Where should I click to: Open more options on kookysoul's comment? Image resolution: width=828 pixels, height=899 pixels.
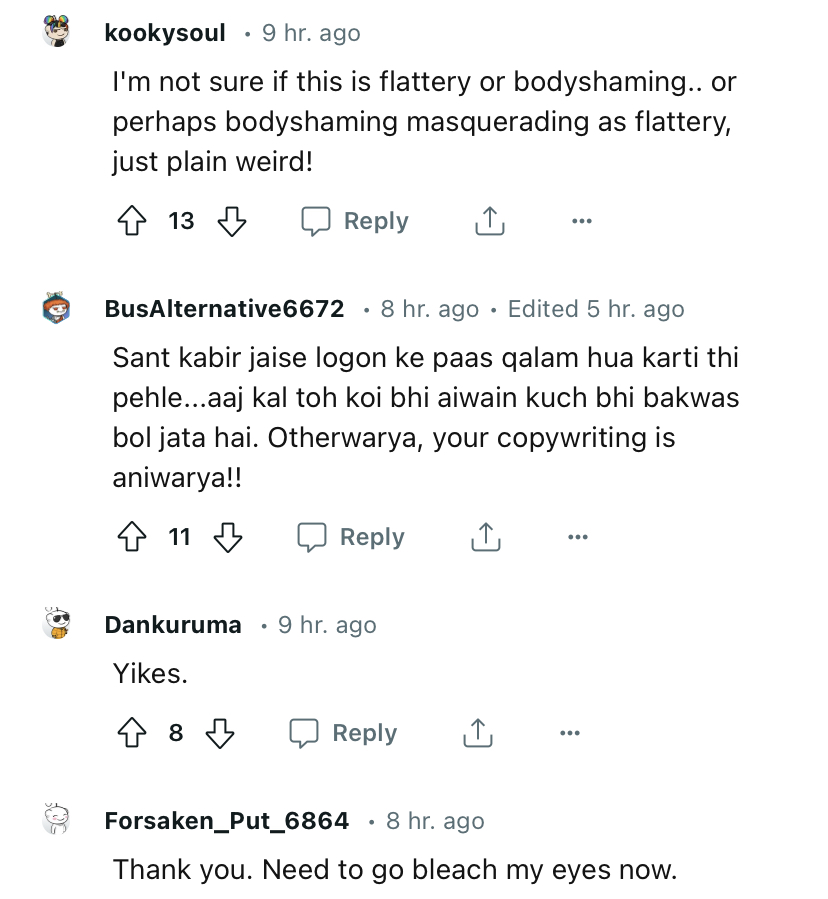pyautogui.click(x=582, y=221)
